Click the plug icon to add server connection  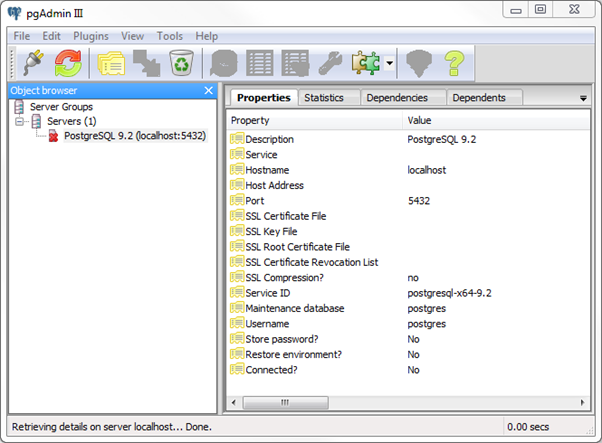33,63
